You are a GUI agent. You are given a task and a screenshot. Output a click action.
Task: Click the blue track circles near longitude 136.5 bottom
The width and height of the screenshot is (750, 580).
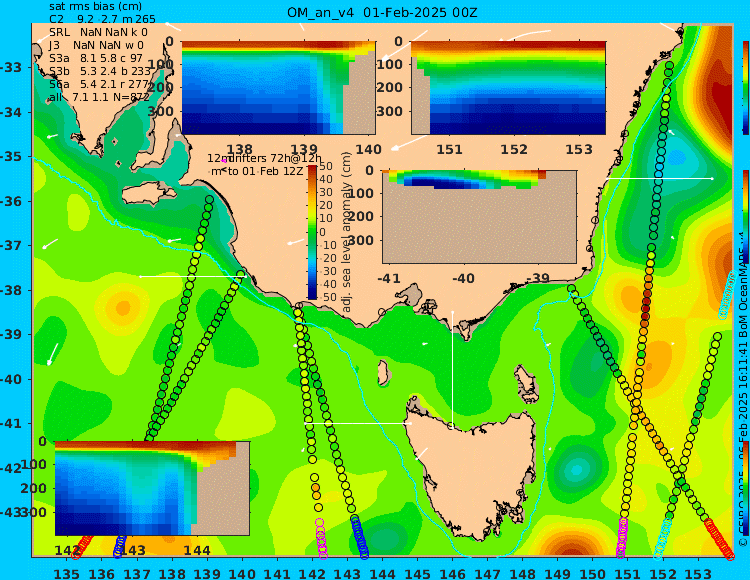pyautogui.click(x=119, y=546)
